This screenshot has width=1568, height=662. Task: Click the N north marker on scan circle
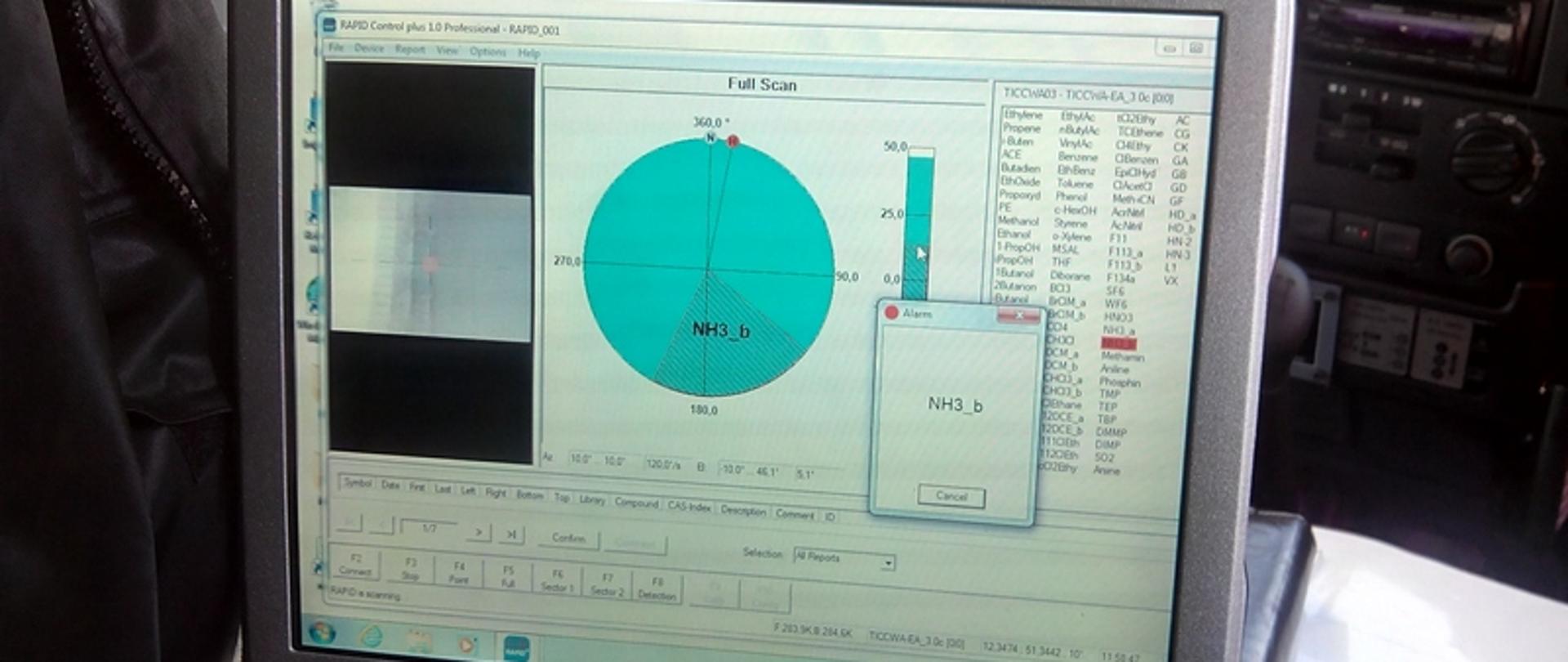click(710, 137)
